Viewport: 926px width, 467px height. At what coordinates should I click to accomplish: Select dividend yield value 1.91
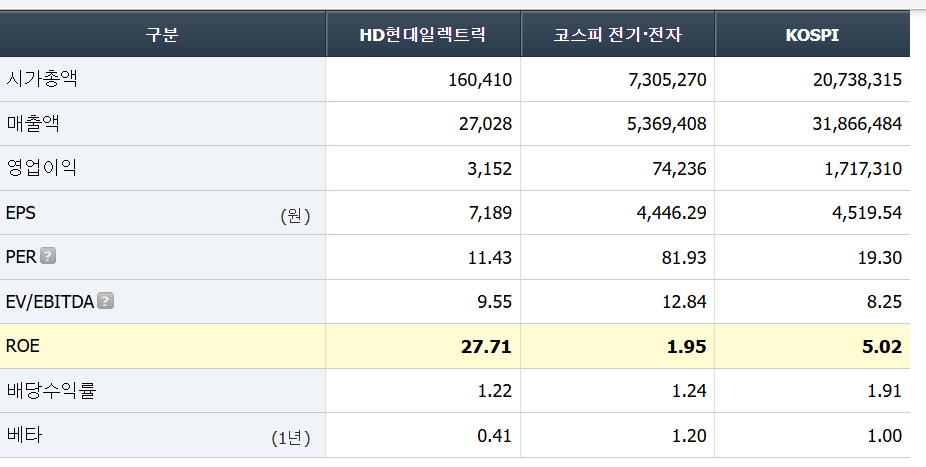coord(884,391)
